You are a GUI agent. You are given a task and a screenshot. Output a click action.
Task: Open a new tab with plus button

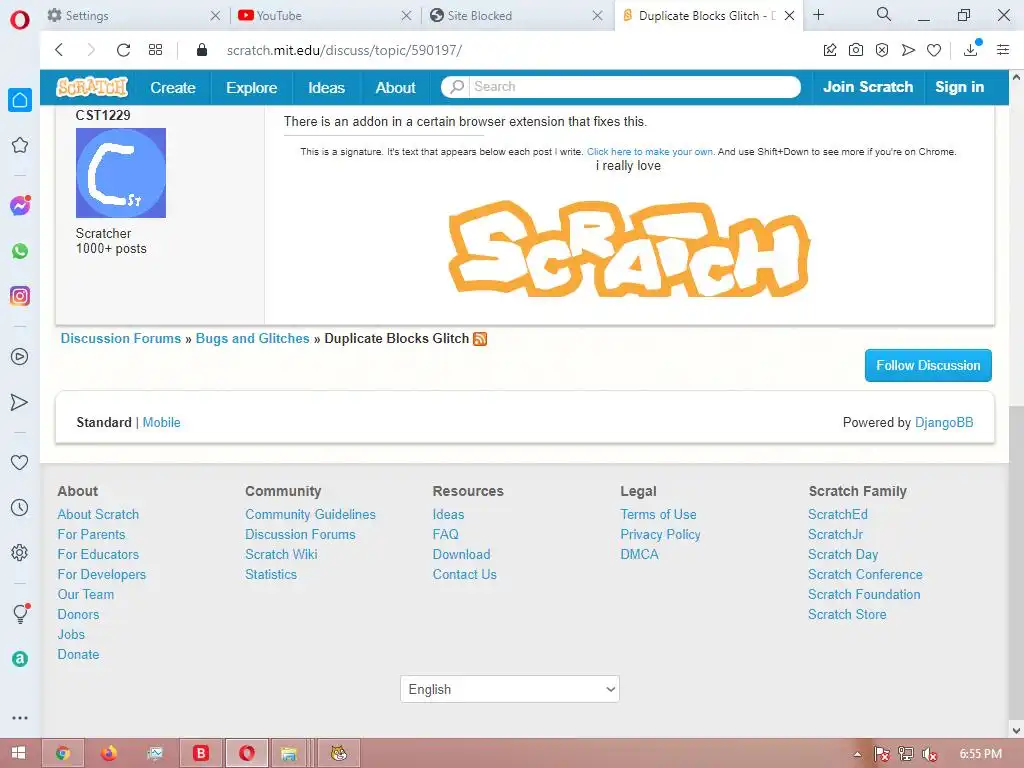pyautogui.click(x=818, y=14)
